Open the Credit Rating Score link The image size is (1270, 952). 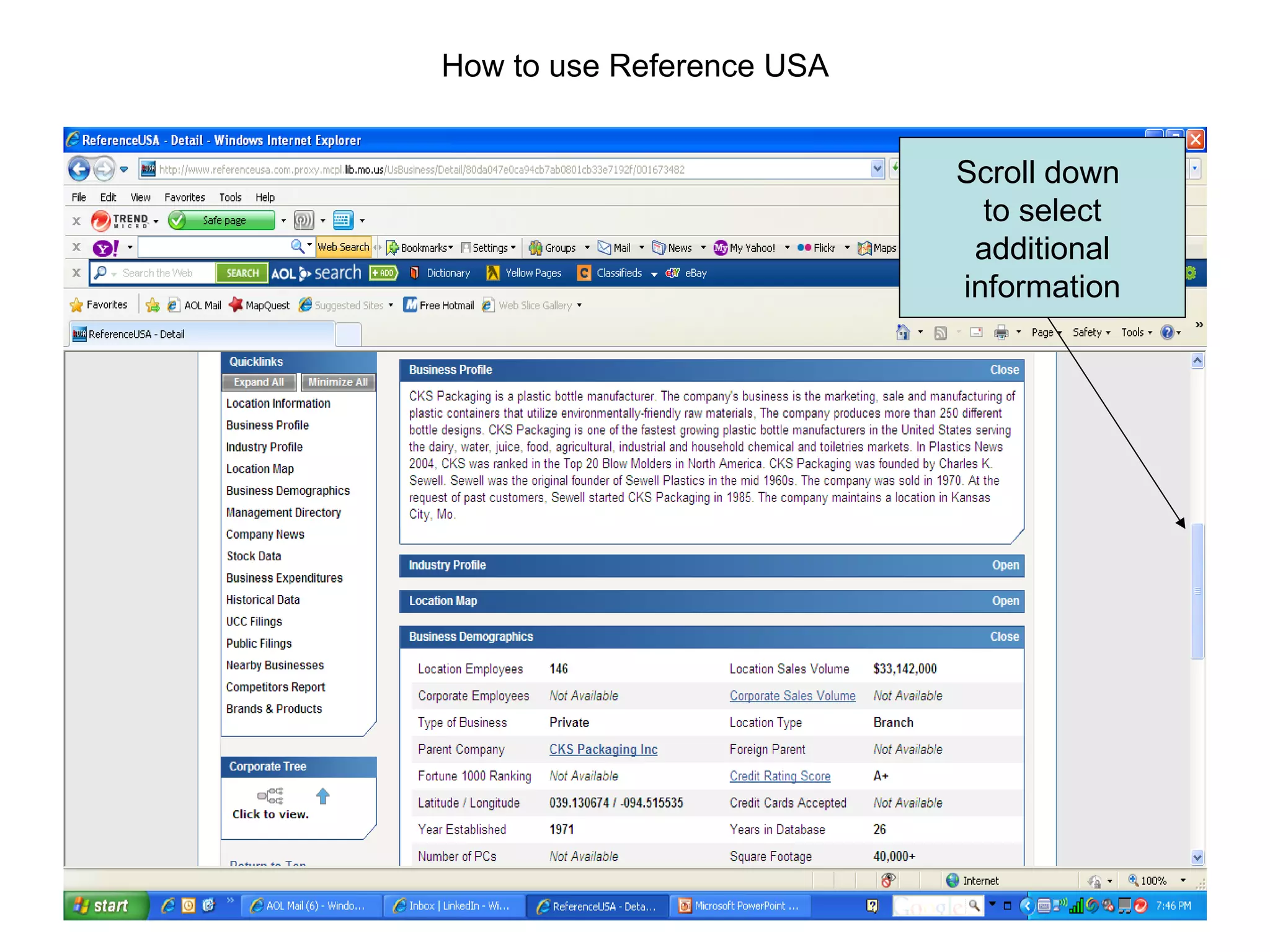pos(779,776)
